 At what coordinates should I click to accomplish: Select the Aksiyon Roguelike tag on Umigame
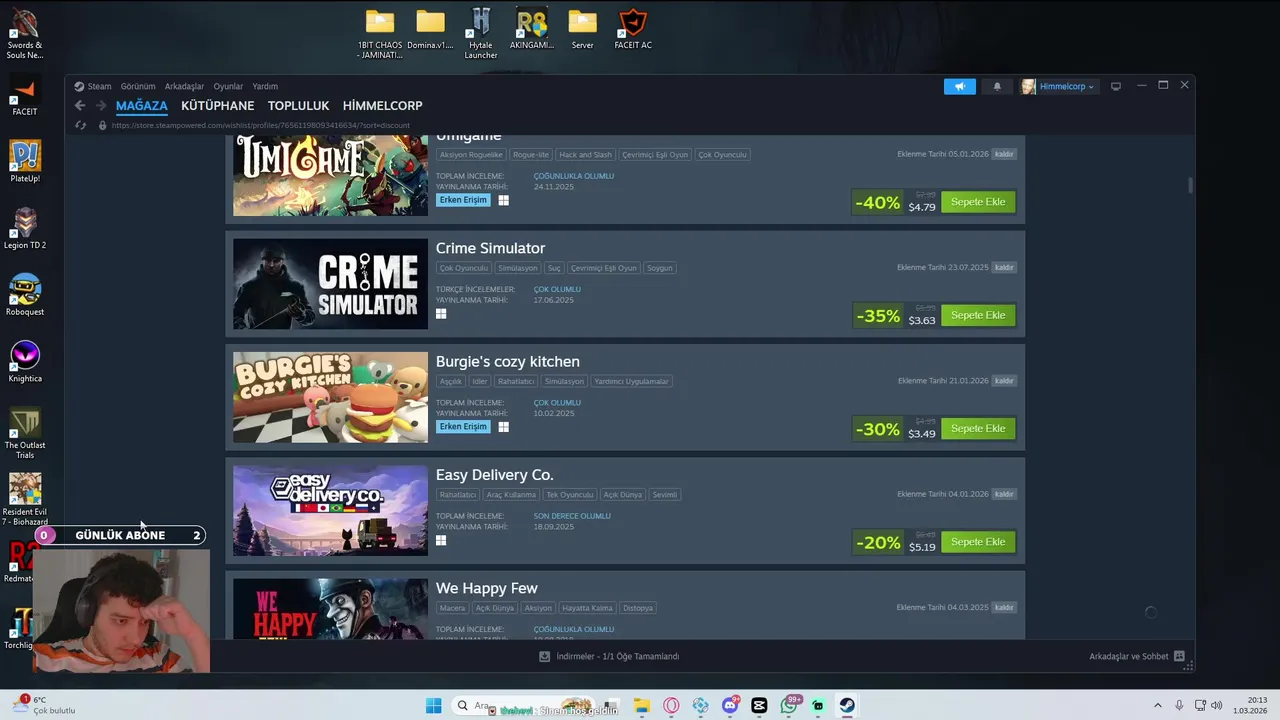tap(471, 155)
